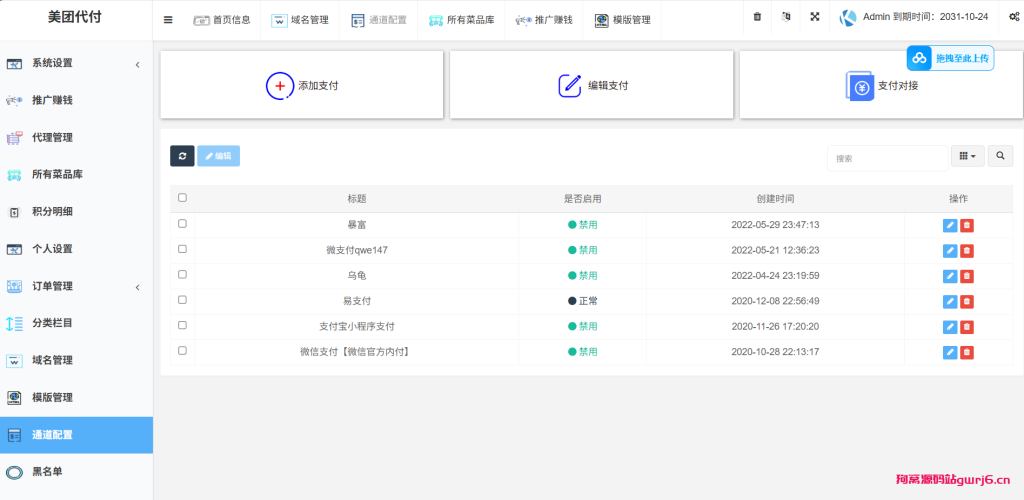
Task: Delete the 微信支付 row with red trash icon
Action: [967, 352]
